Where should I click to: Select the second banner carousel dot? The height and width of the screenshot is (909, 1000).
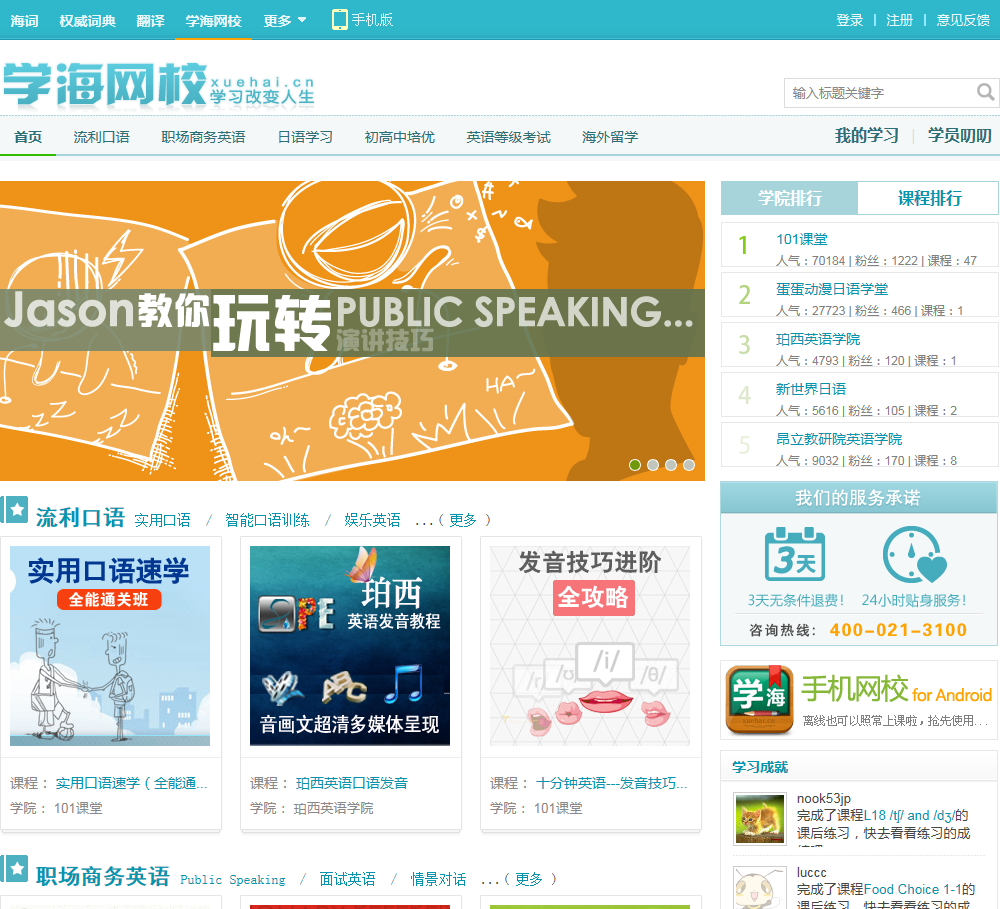tap(652, 465)
